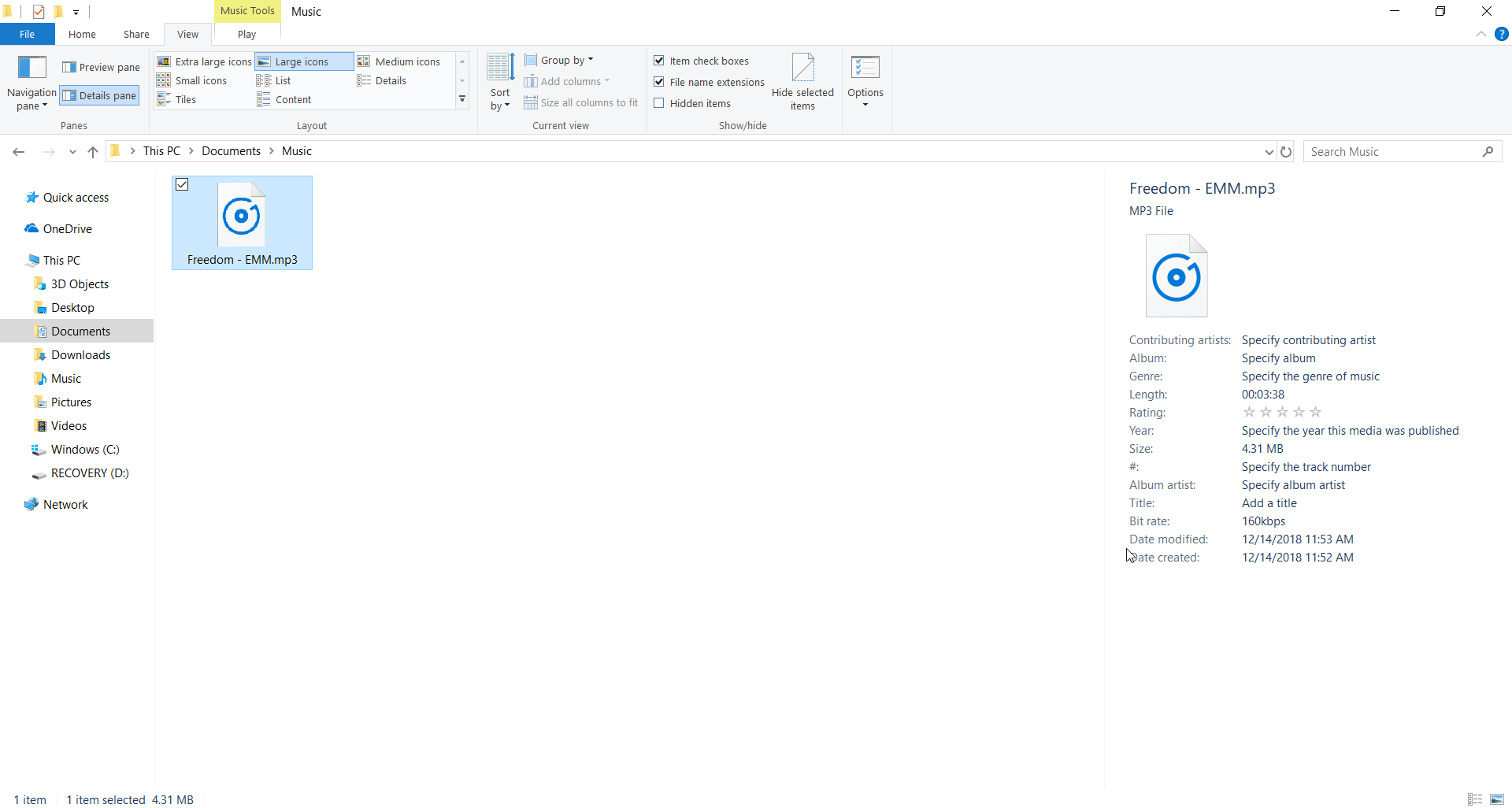Select Content layout
This screenshot has width=1512, height=808.
click(x=284, y=99)
